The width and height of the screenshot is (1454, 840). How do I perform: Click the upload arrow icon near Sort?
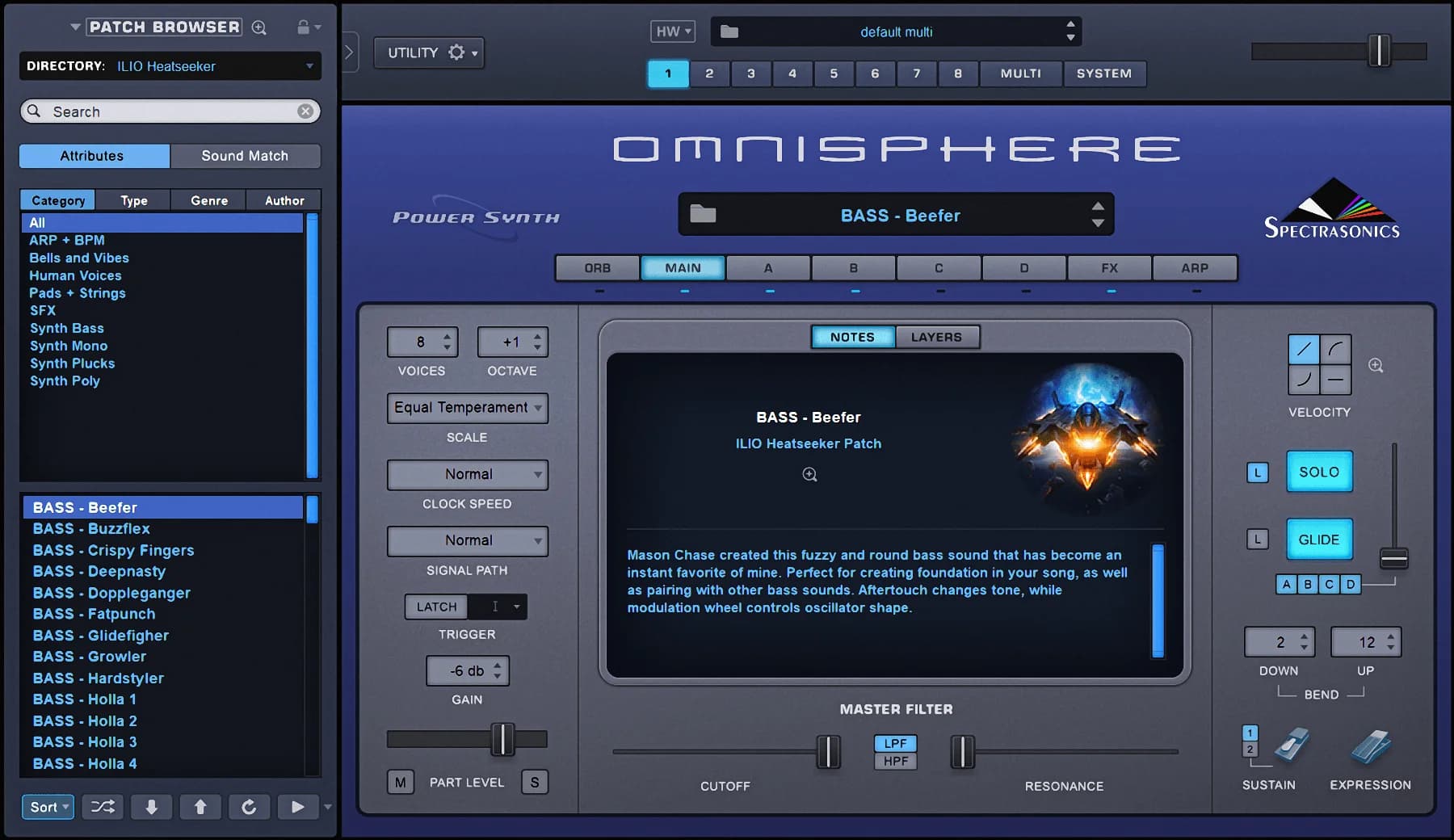(200, 806)
